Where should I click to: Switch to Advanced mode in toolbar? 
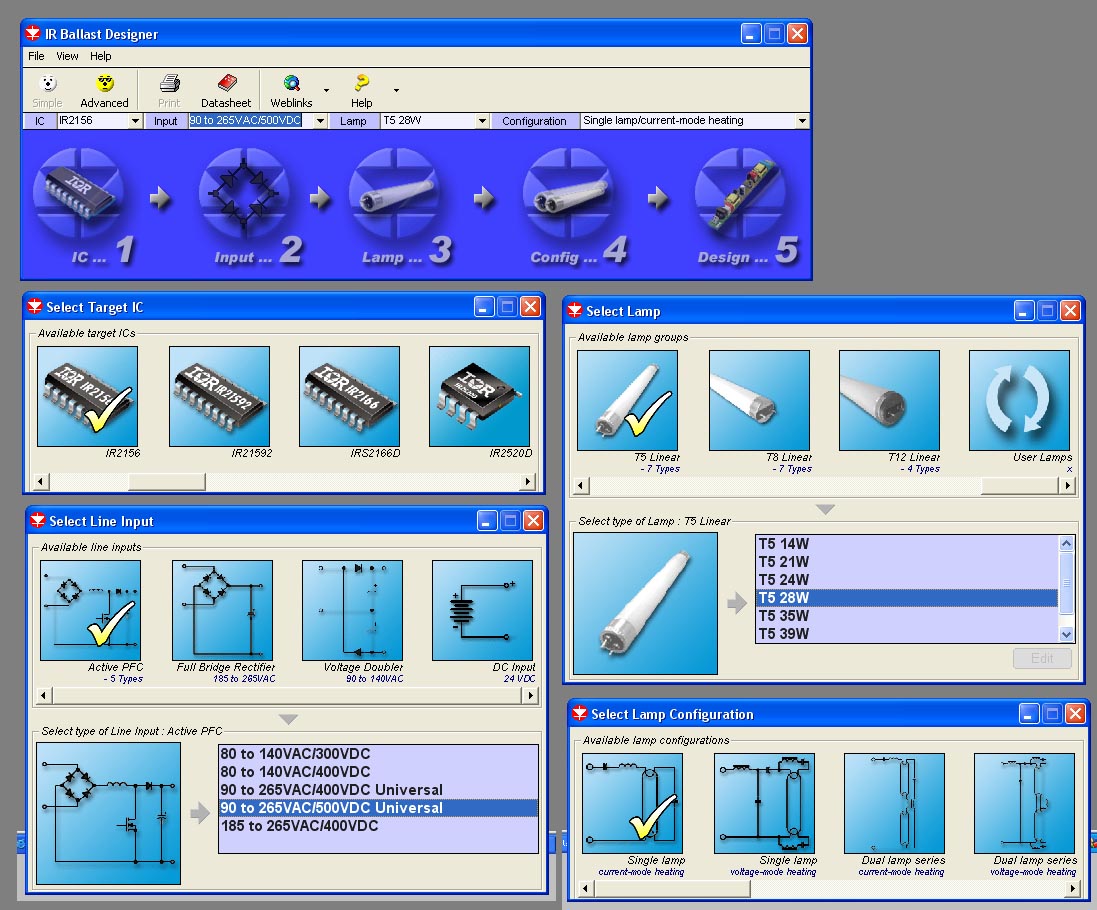(104, 91)
